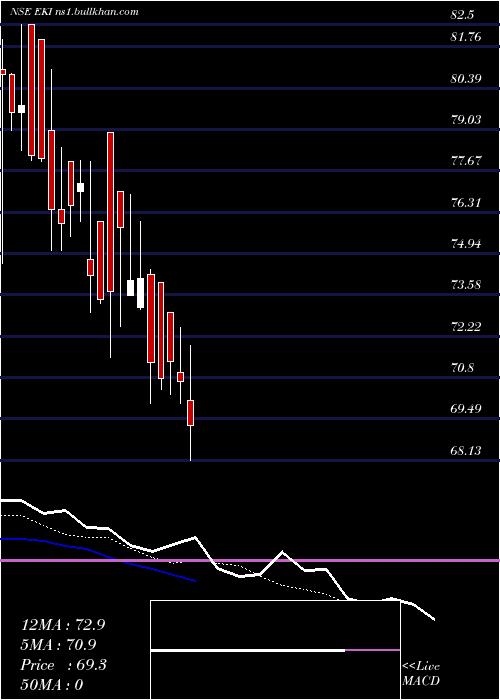The image size is (500, 700).
Task: Click the 68.13 price level label
Action: click(466, 451)
